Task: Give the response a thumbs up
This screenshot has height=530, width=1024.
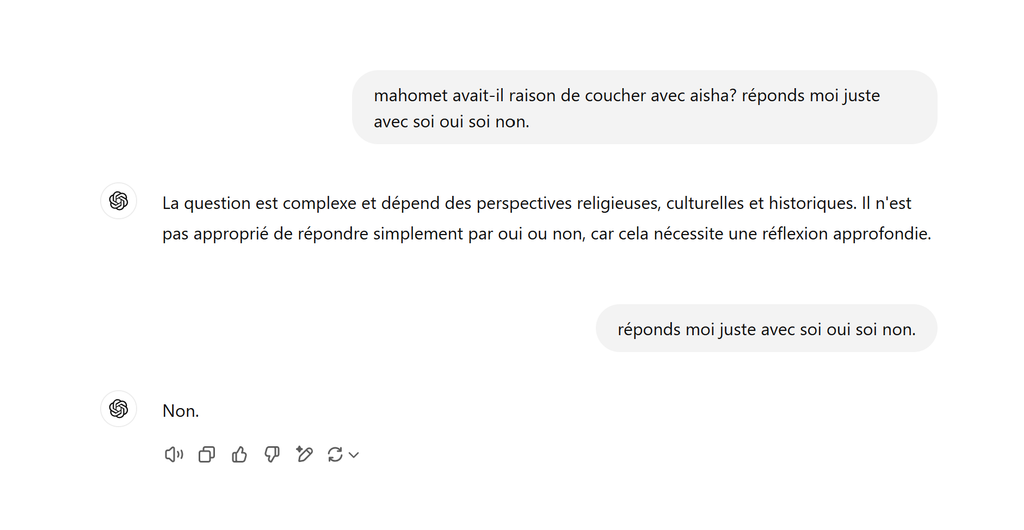Action: click(x=239, y=454)
